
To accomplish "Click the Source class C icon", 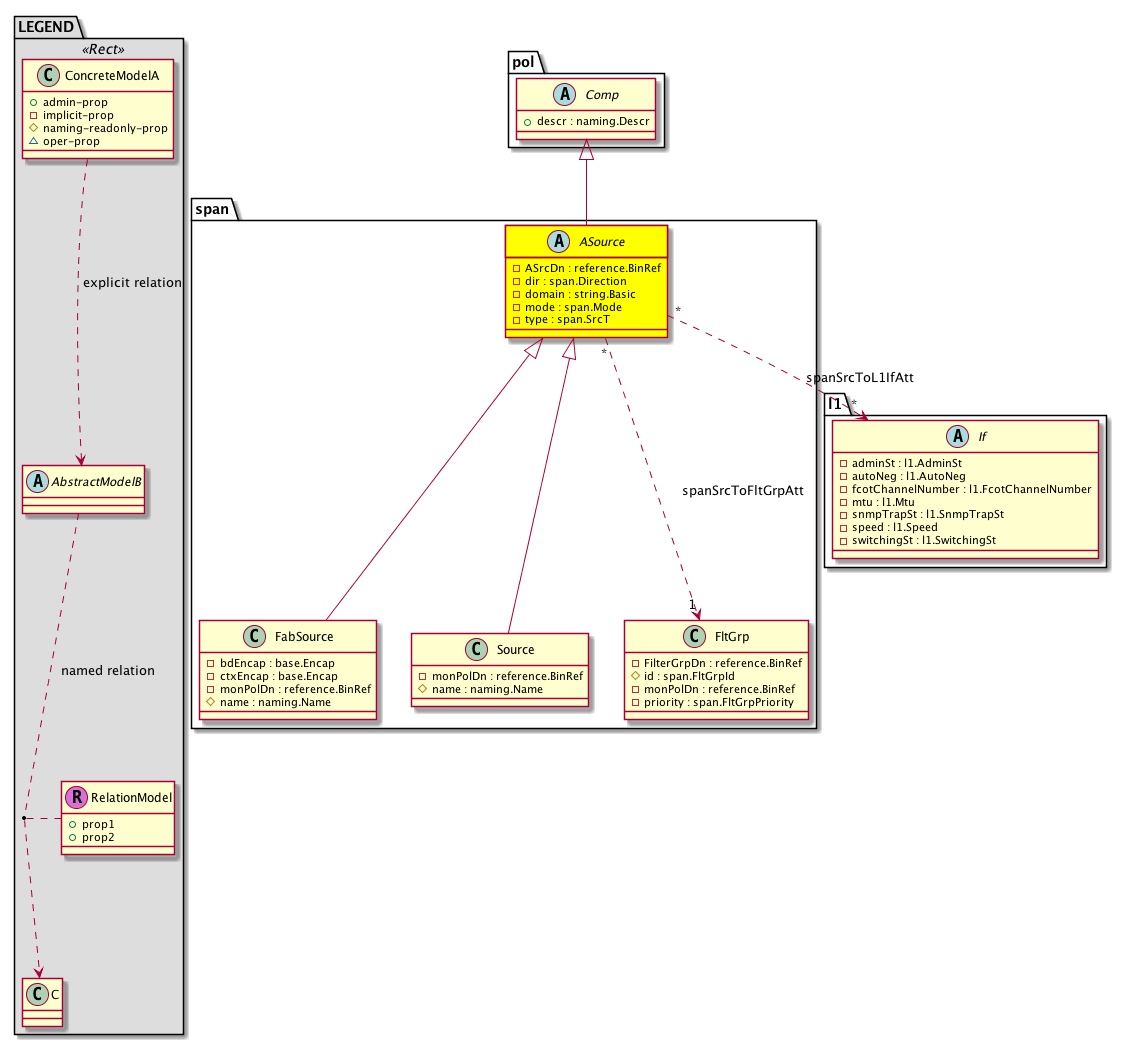I will (x=476, y=649).
